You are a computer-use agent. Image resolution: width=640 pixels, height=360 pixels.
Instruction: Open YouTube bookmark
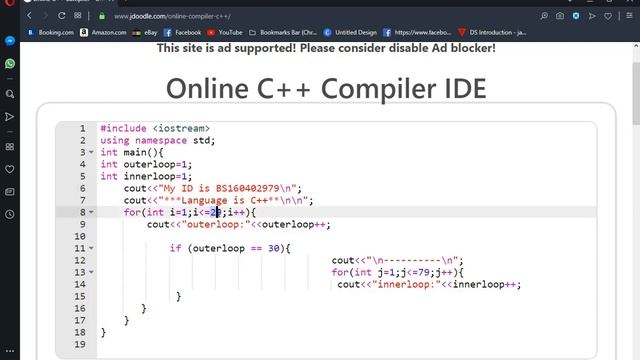pos(225,32)
